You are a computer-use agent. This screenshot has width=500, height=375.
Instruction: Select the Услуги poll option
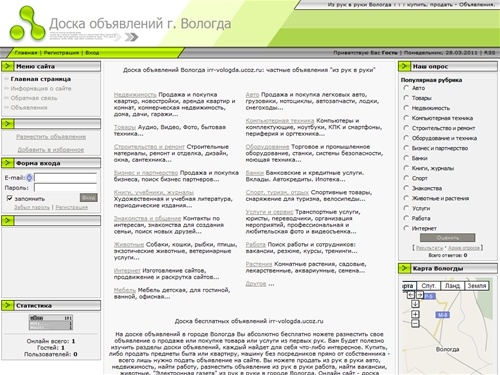pos(406,208)
